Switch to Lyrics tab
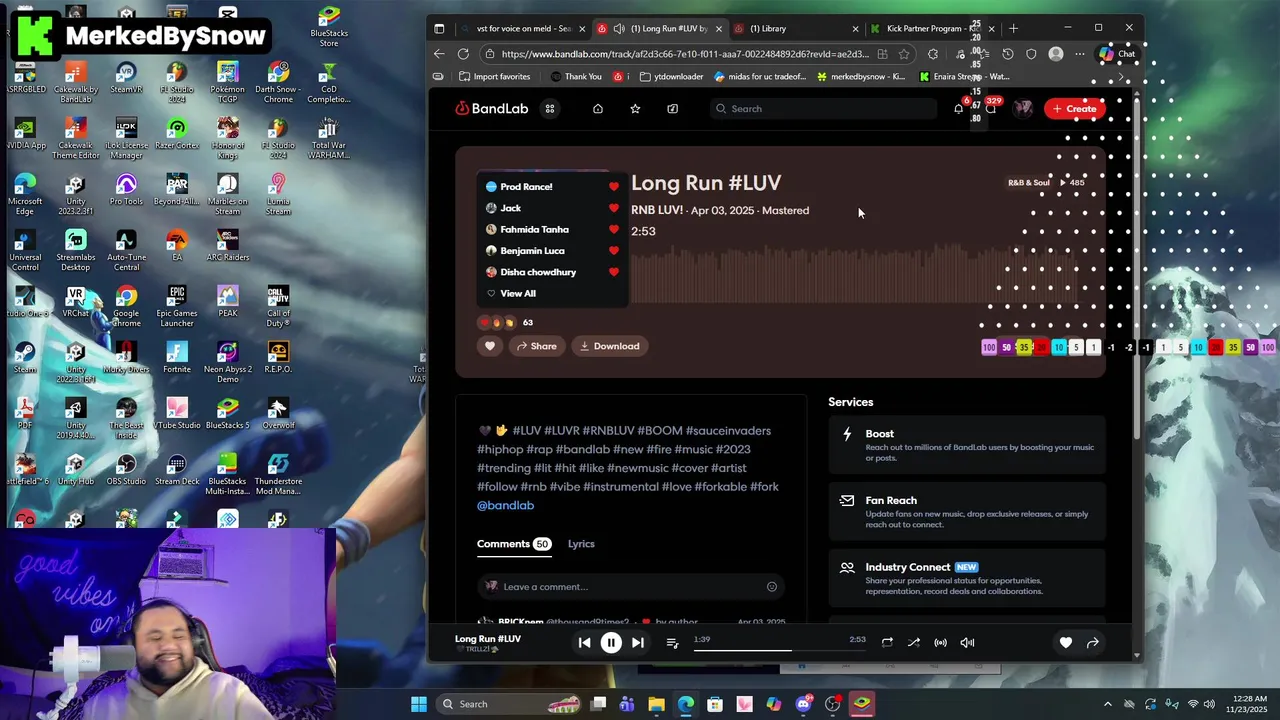 coord(581,544)
